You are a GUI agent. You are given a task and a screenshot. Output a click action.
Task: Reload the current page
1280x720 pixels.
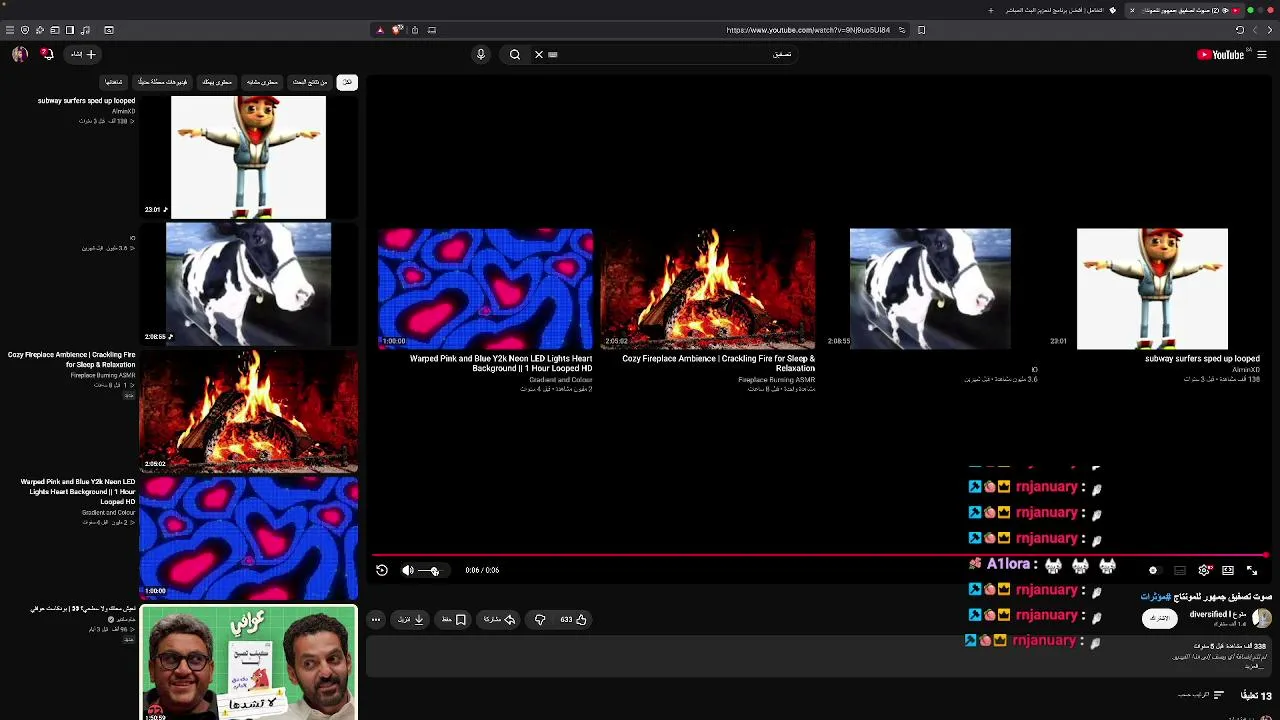(1240, 30)
